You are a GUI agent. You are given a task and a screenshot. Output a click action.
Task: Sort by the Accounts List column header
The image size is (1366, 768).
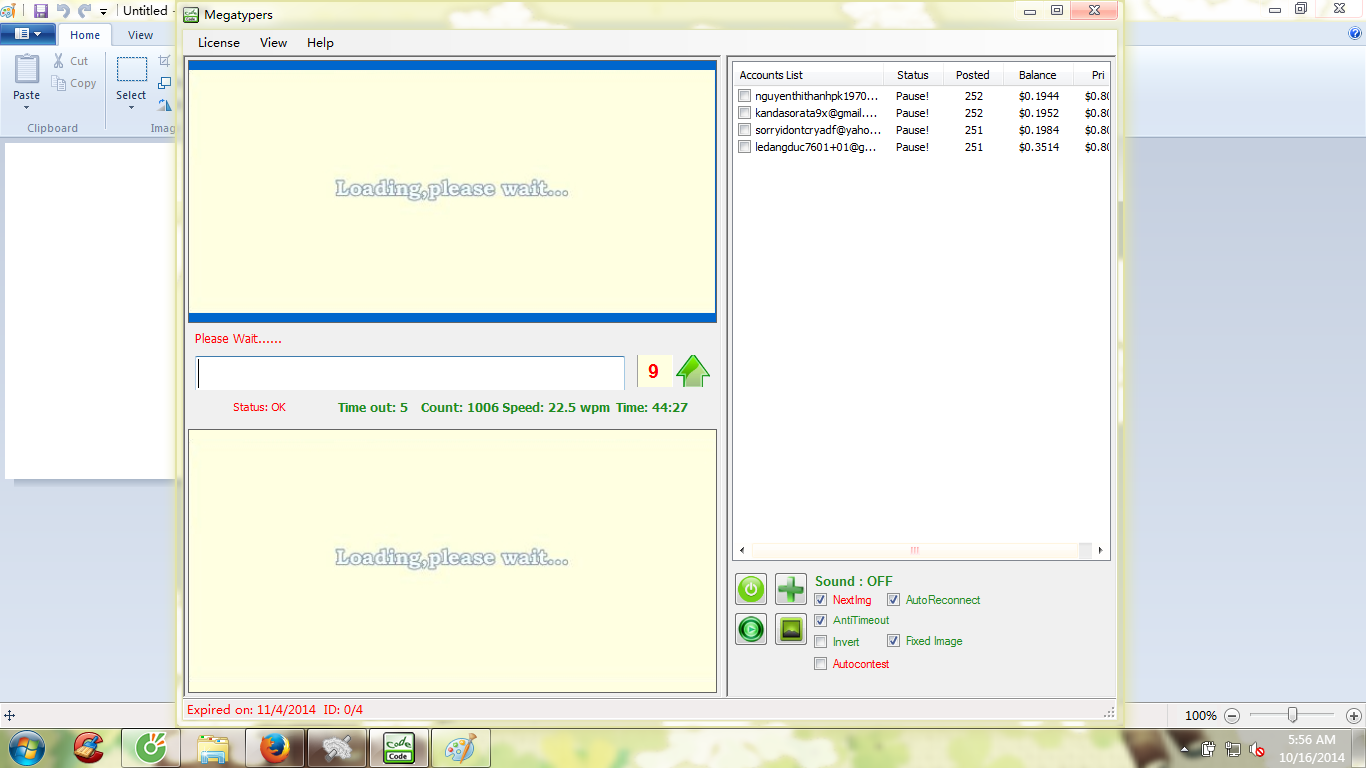pos(809,75)
